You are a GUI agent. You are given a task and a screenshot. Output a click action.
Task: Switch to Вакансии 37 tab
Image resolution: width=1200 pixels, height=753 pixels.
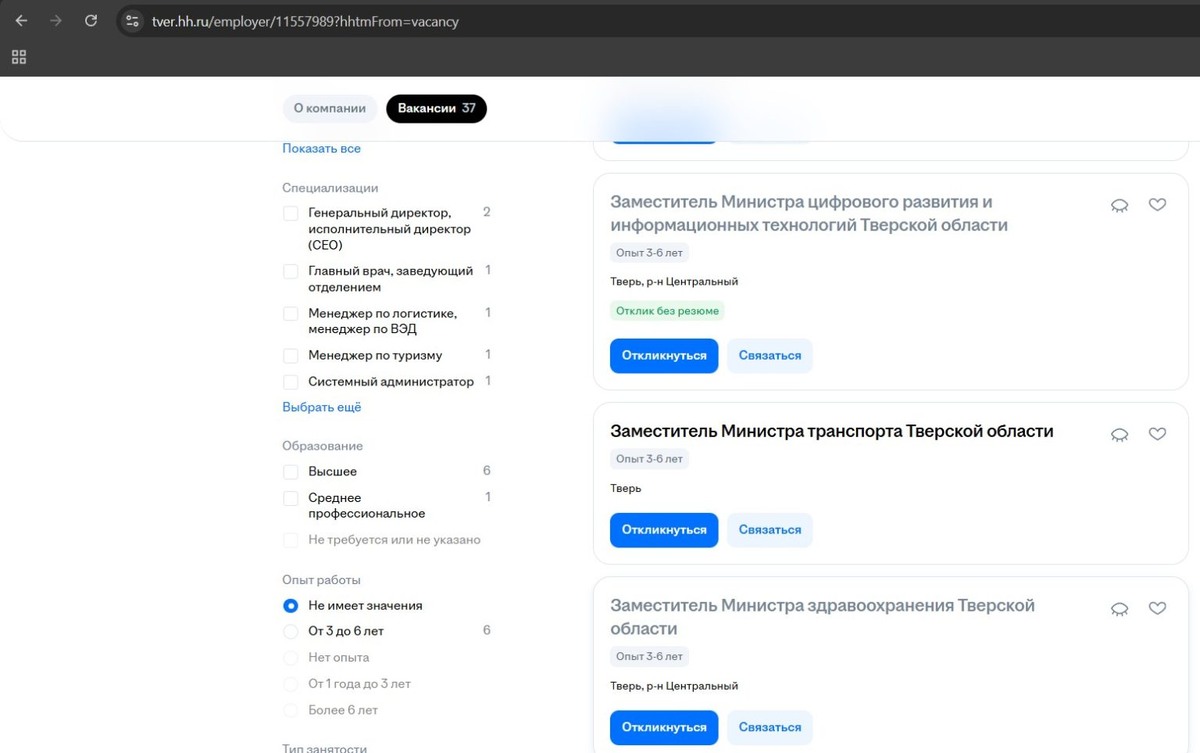[x=436, y=108]
